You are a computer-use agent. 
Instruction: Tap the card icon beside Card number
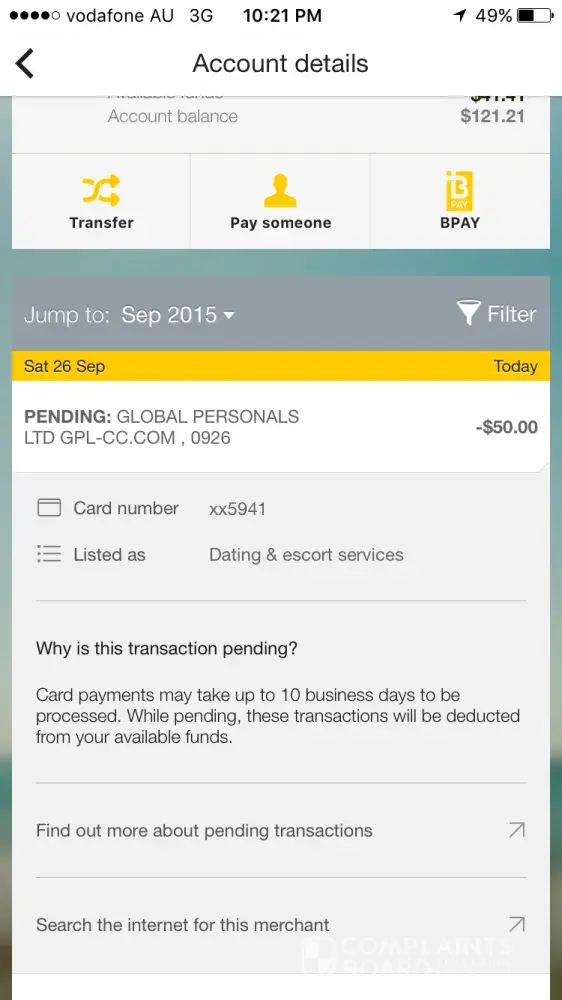49,508
